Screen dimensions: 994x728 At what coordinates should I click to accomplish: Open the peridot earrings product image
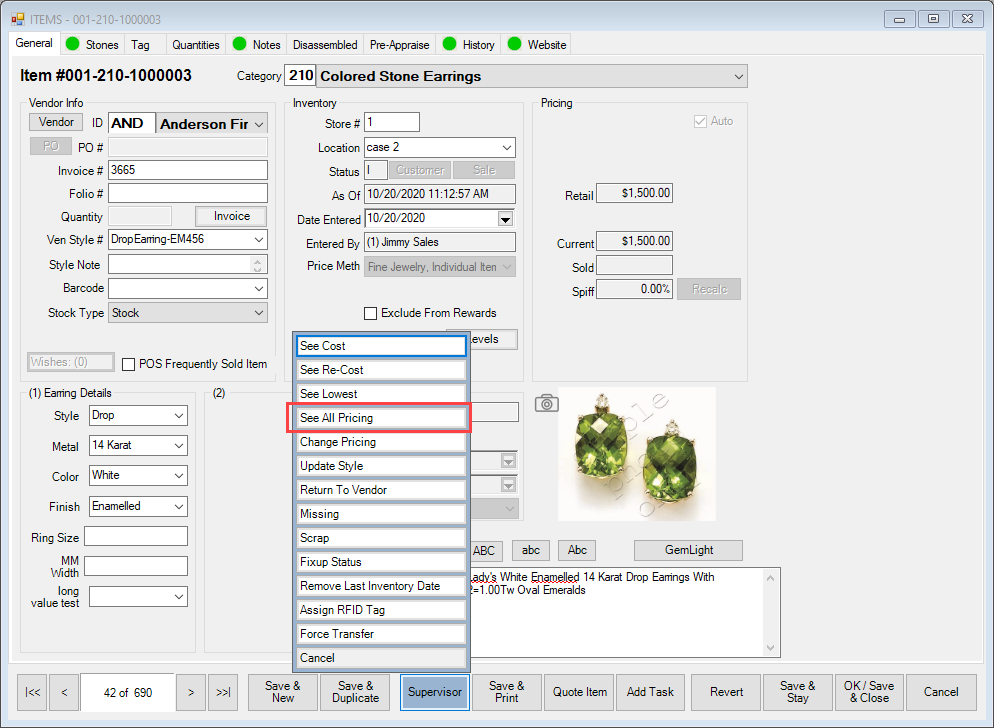[x=637, y=454]
